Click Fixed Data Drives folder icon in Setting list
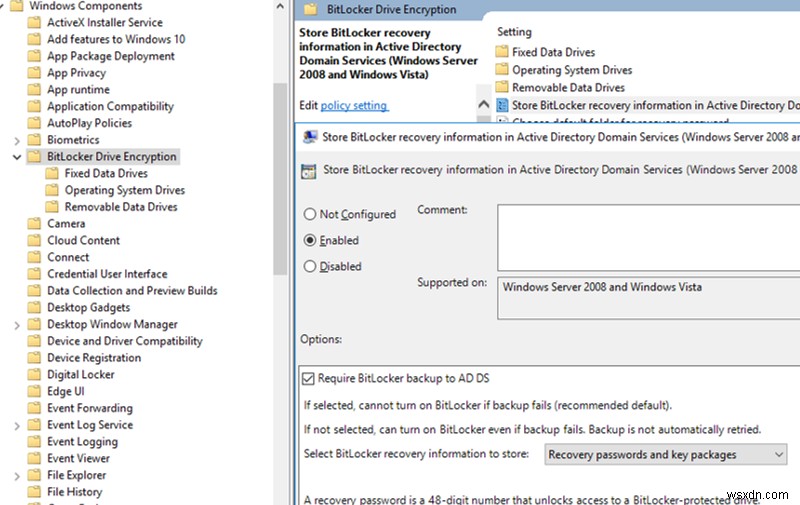 point(502,52)
